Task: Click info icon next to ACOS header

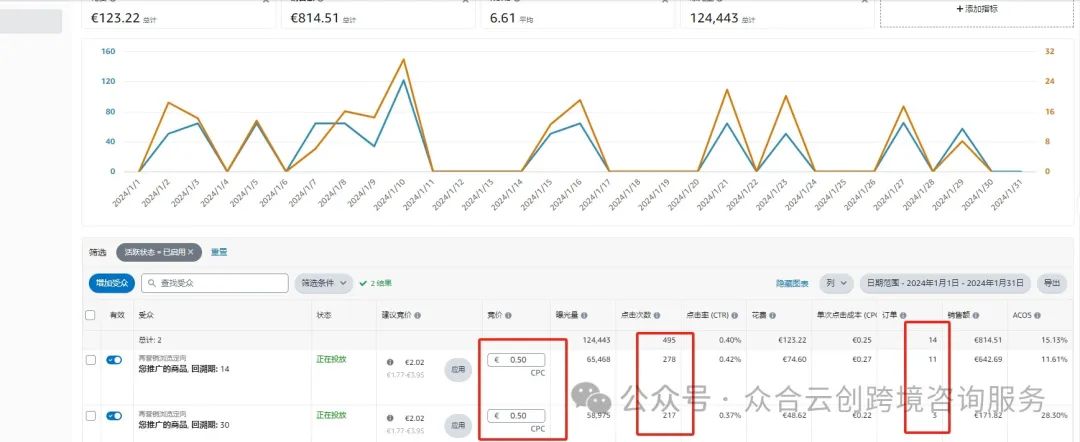Action: 1037,315
